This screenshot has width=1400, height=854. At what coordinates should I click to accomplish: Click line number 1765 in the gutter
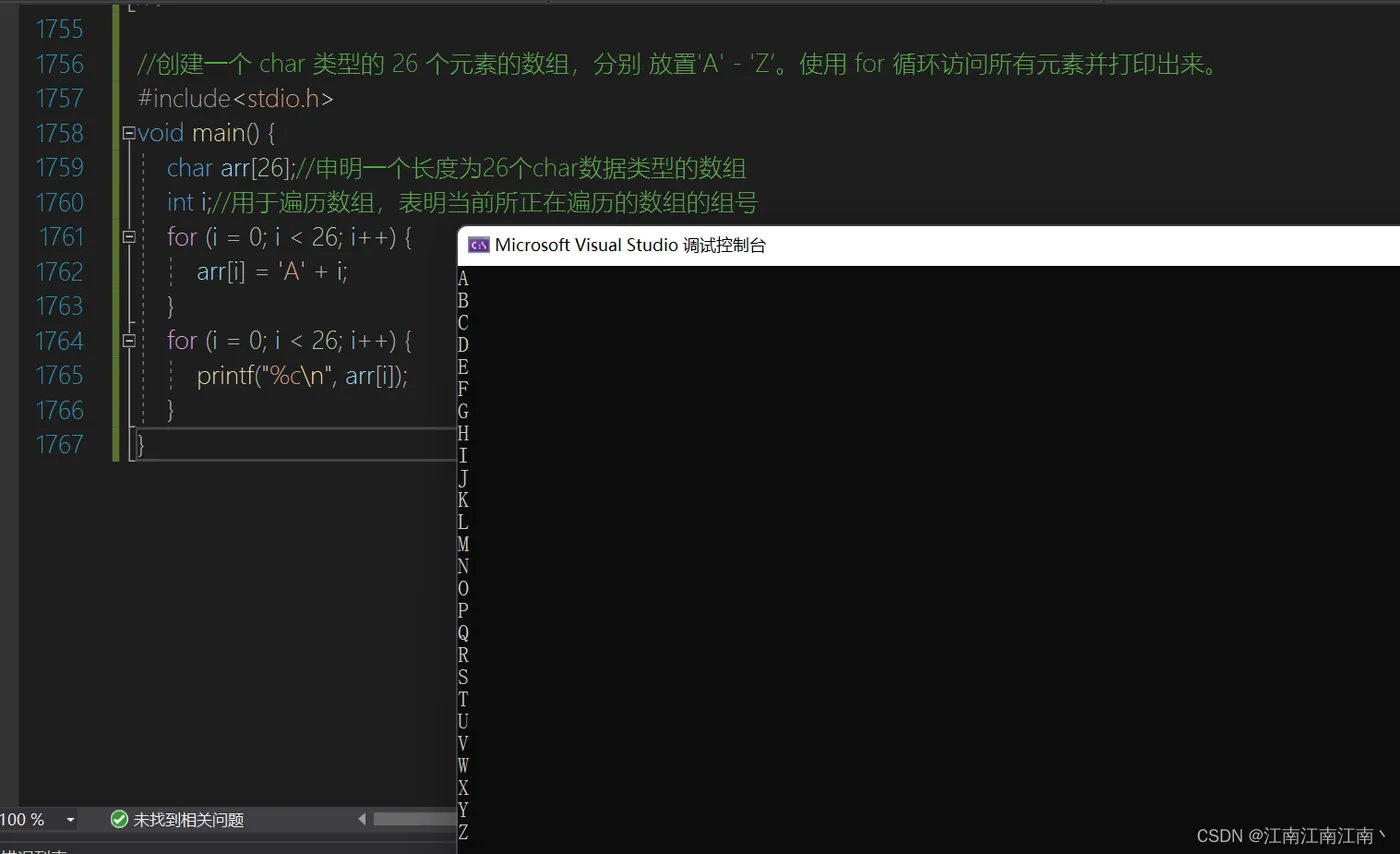point(60,375)
